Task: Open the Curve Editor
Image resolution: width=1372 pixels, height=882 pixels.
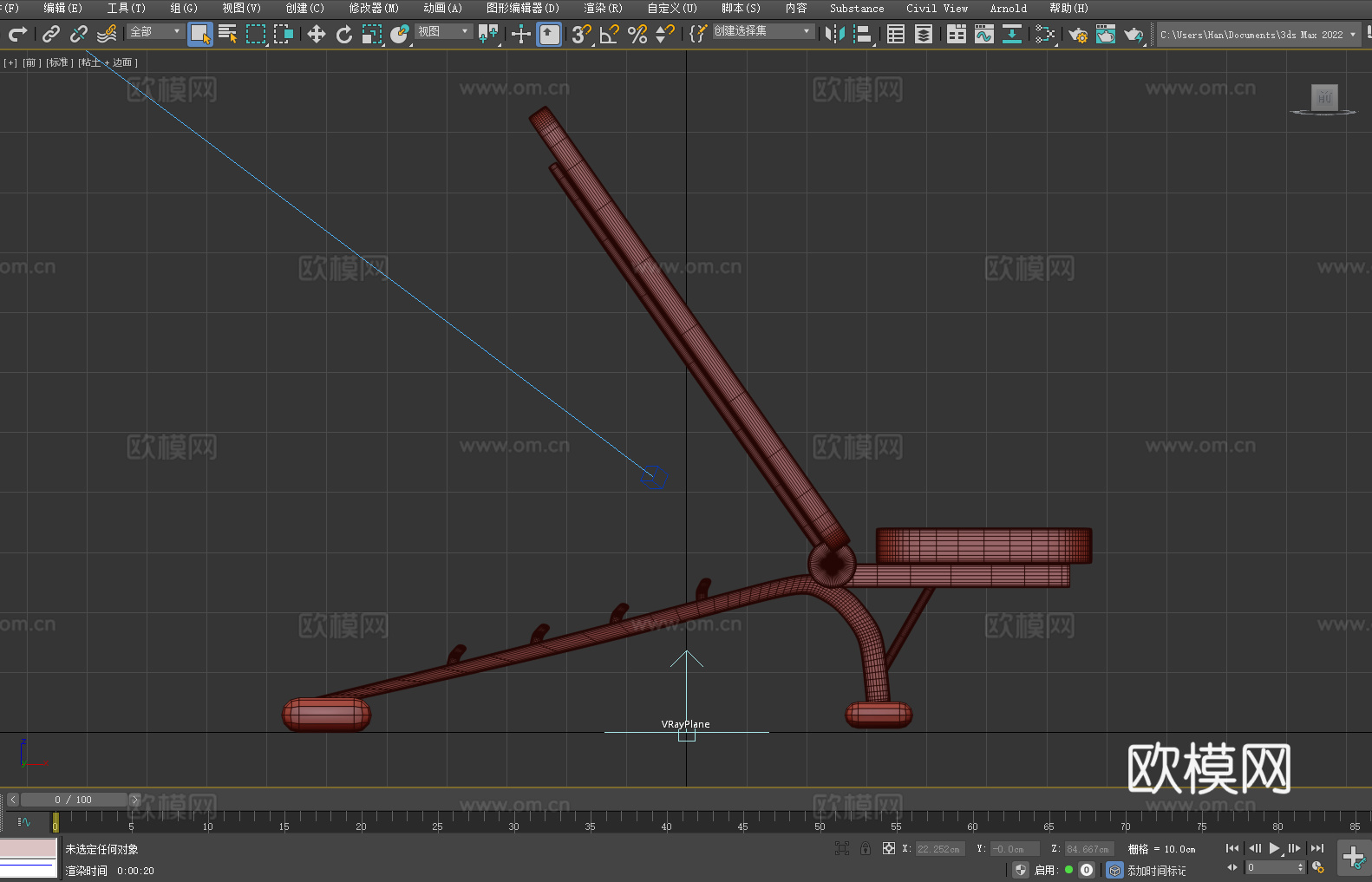Action: click(x=984, y=34)
